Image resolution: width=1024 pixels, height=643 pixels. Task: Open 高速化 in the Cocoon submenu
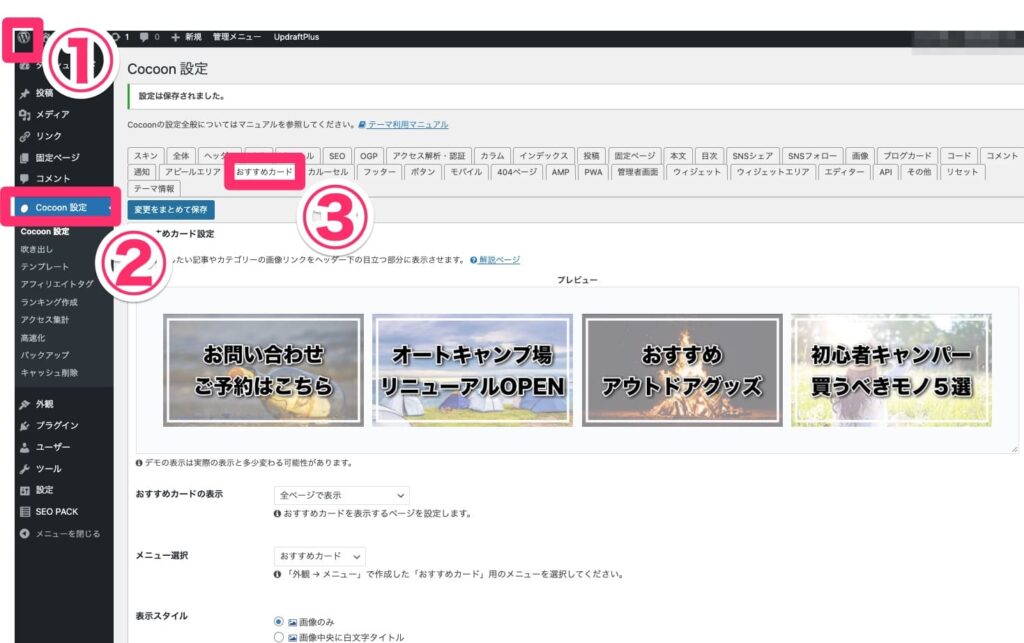click(33, 337)
